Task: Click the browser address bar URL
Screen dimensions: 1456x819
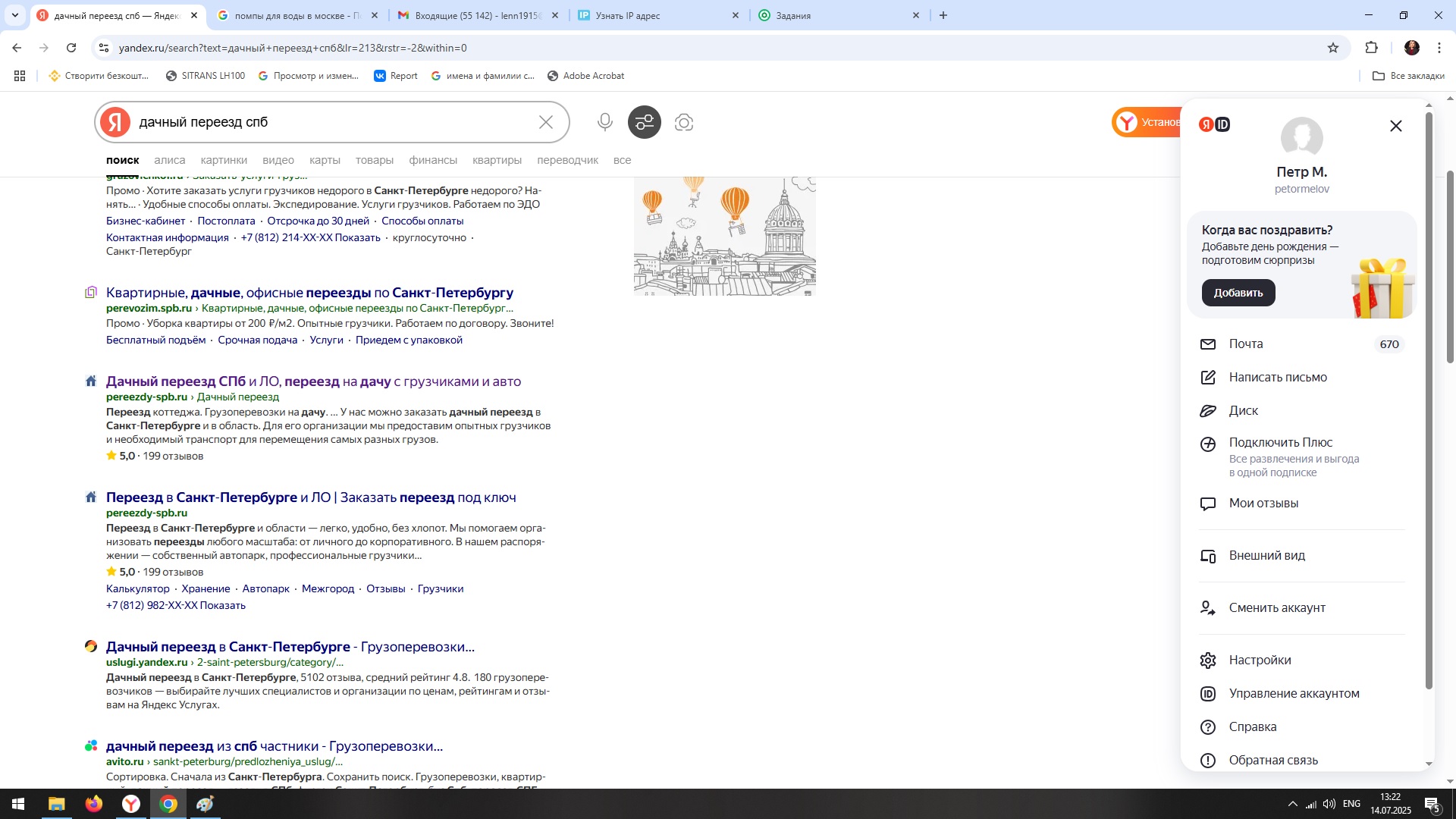Action: pos(293,48)
